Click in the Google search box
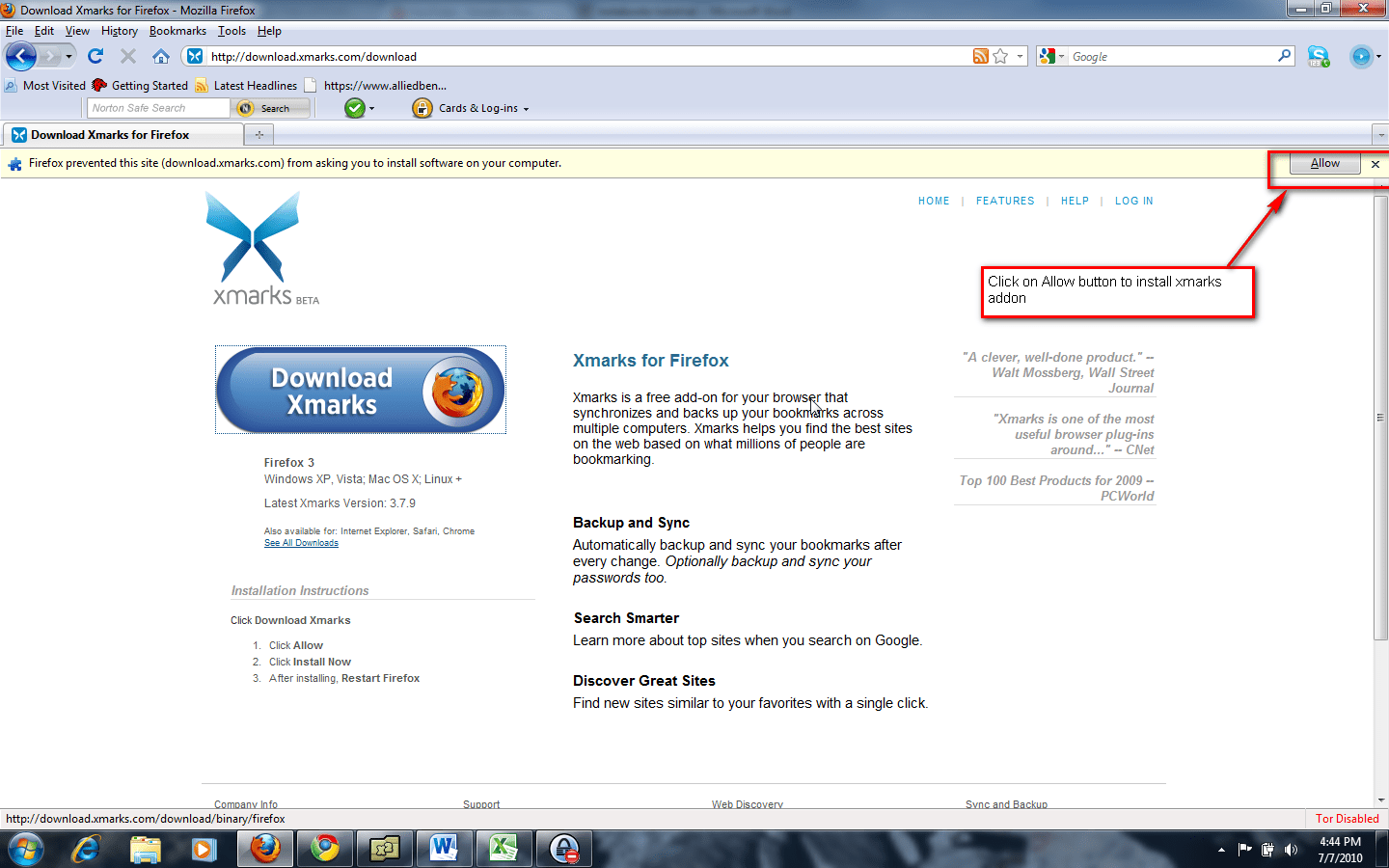The width and height of the screenshot is (1389, 868). 1172,57
